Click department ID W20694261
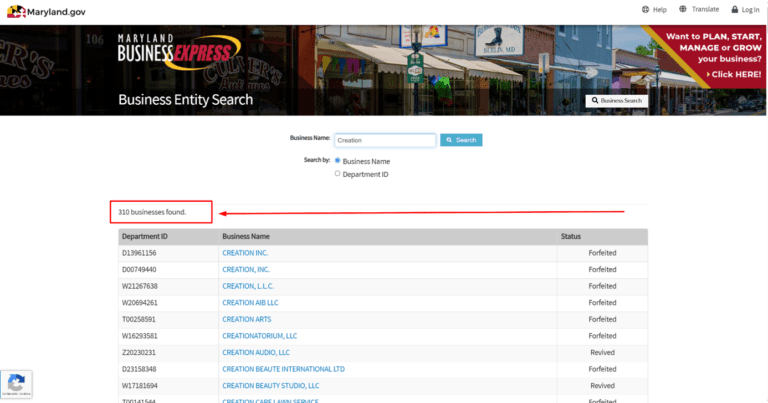The width and height of the screenshot is (768, 403). point(140,303)
